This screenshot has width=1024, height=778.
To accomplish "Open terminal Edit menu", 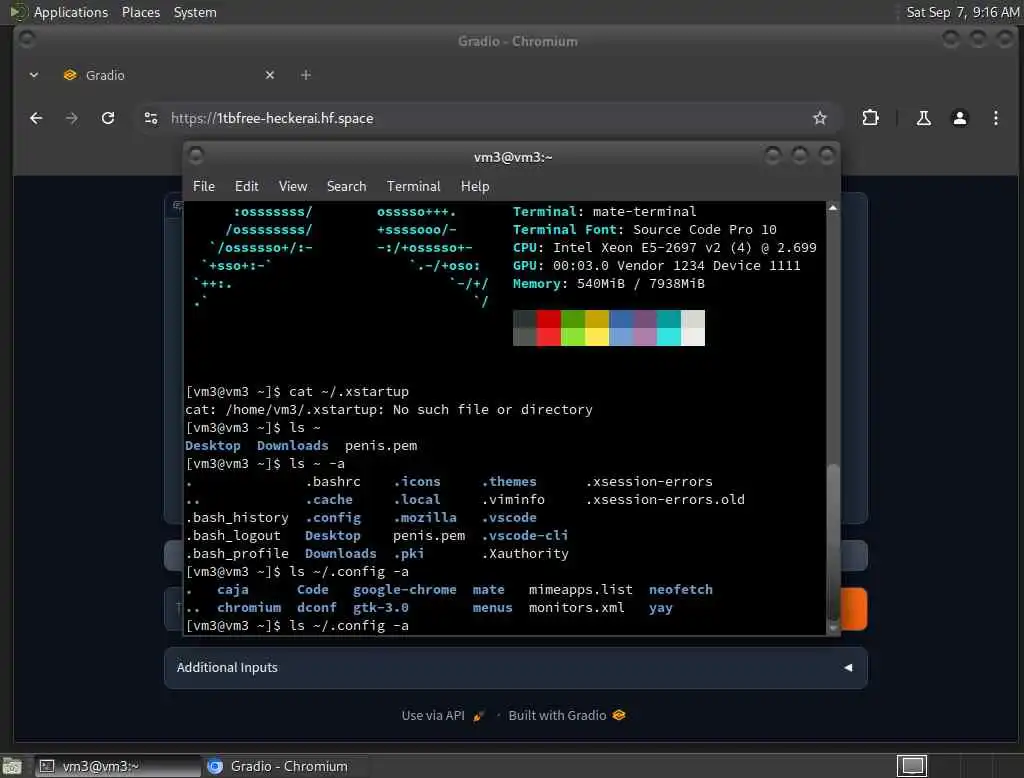I will point(246,186).
